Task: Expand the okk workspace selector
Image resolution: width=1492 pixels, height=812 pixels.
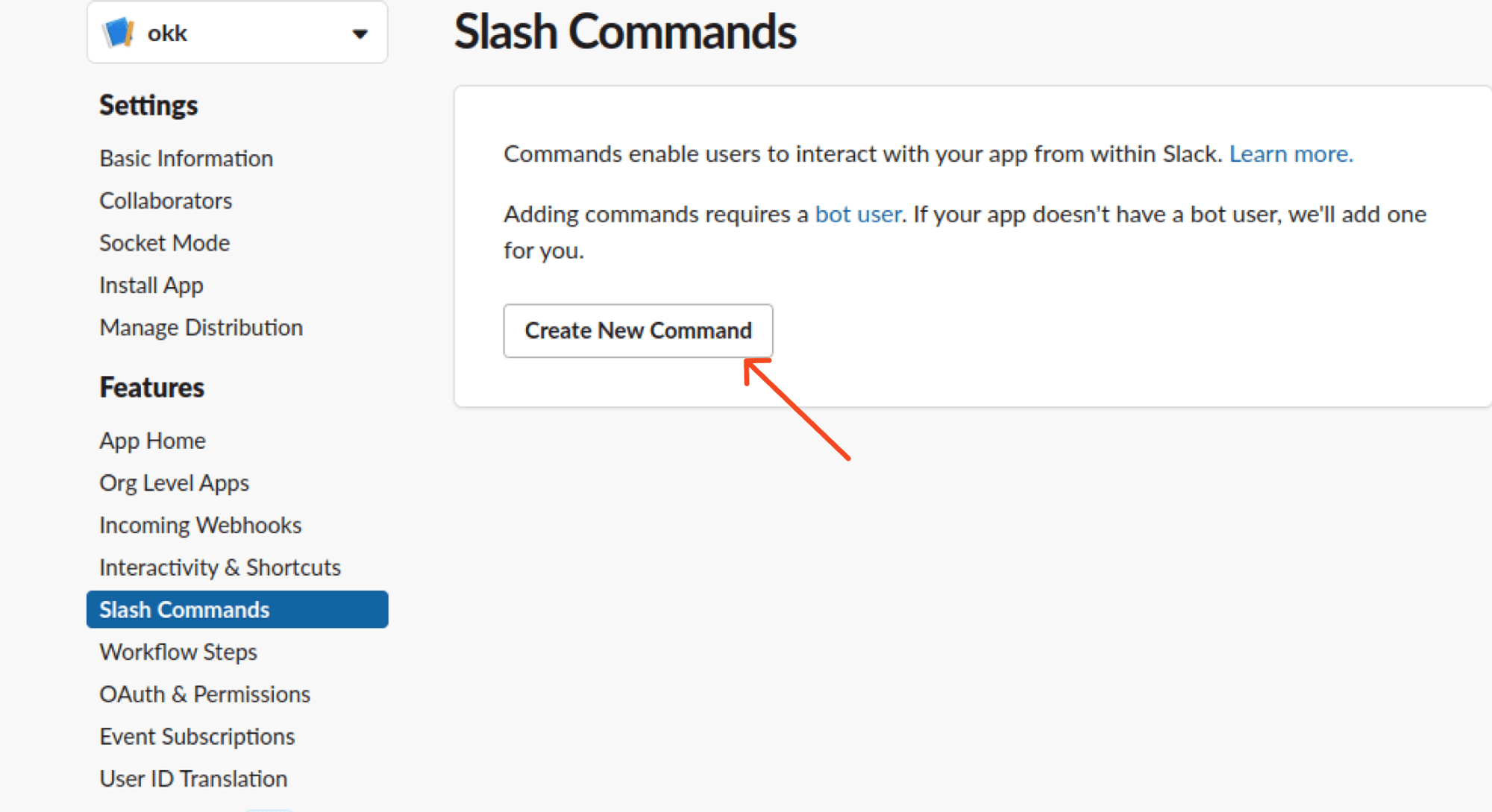Action: click(237, 32)
